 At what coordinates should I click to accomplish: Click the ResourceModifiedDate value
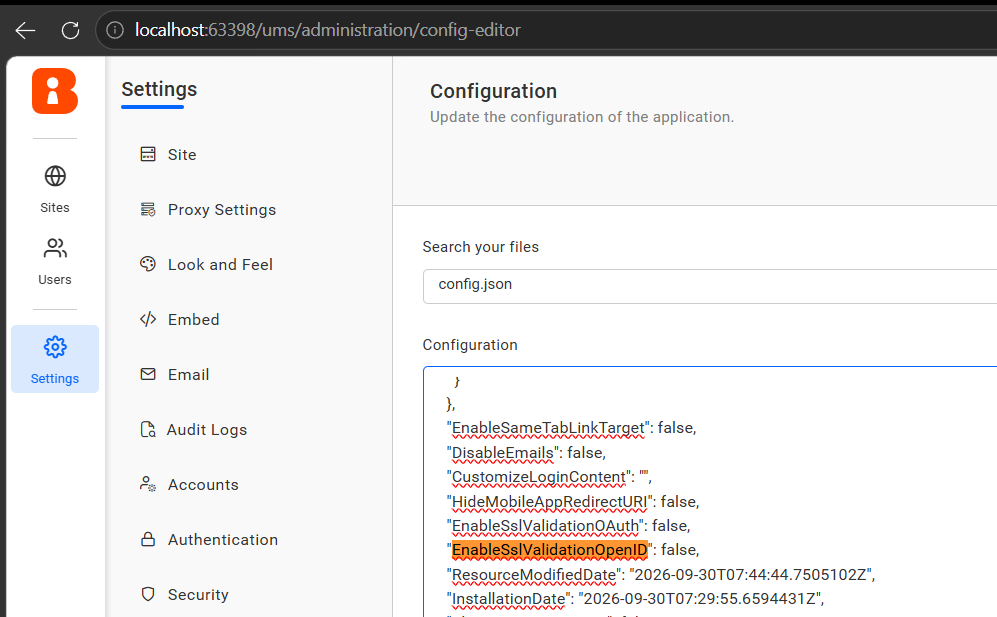coord(750,575)
